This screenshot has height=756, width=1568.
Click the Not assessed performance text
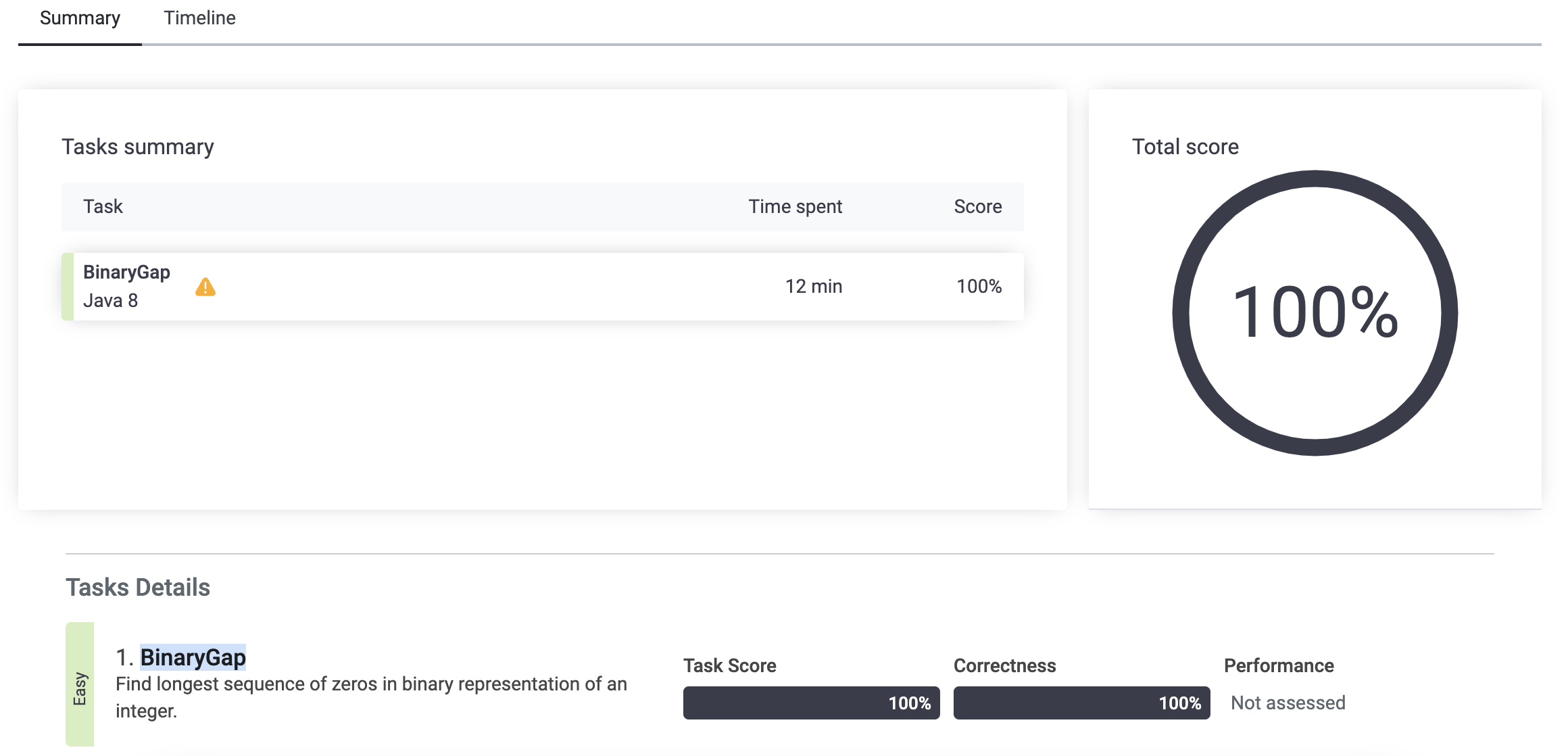(1288, 703)
